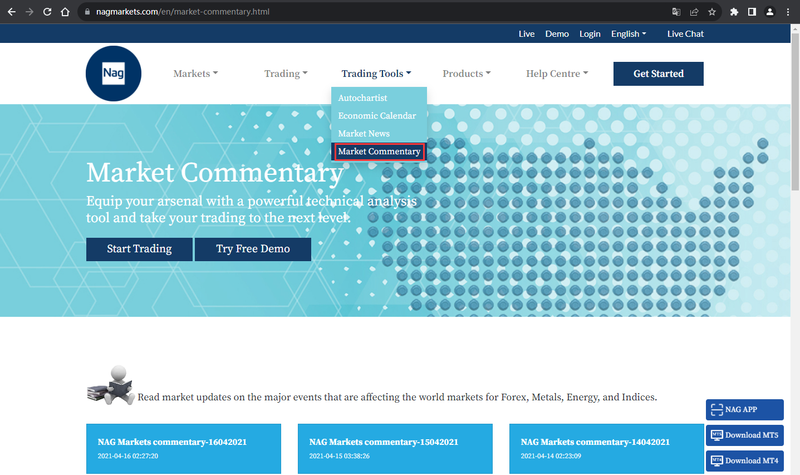Collapse the Trading Tools dropdown menu
Screen dimensions: 800x475
click(x=376, y=73)
